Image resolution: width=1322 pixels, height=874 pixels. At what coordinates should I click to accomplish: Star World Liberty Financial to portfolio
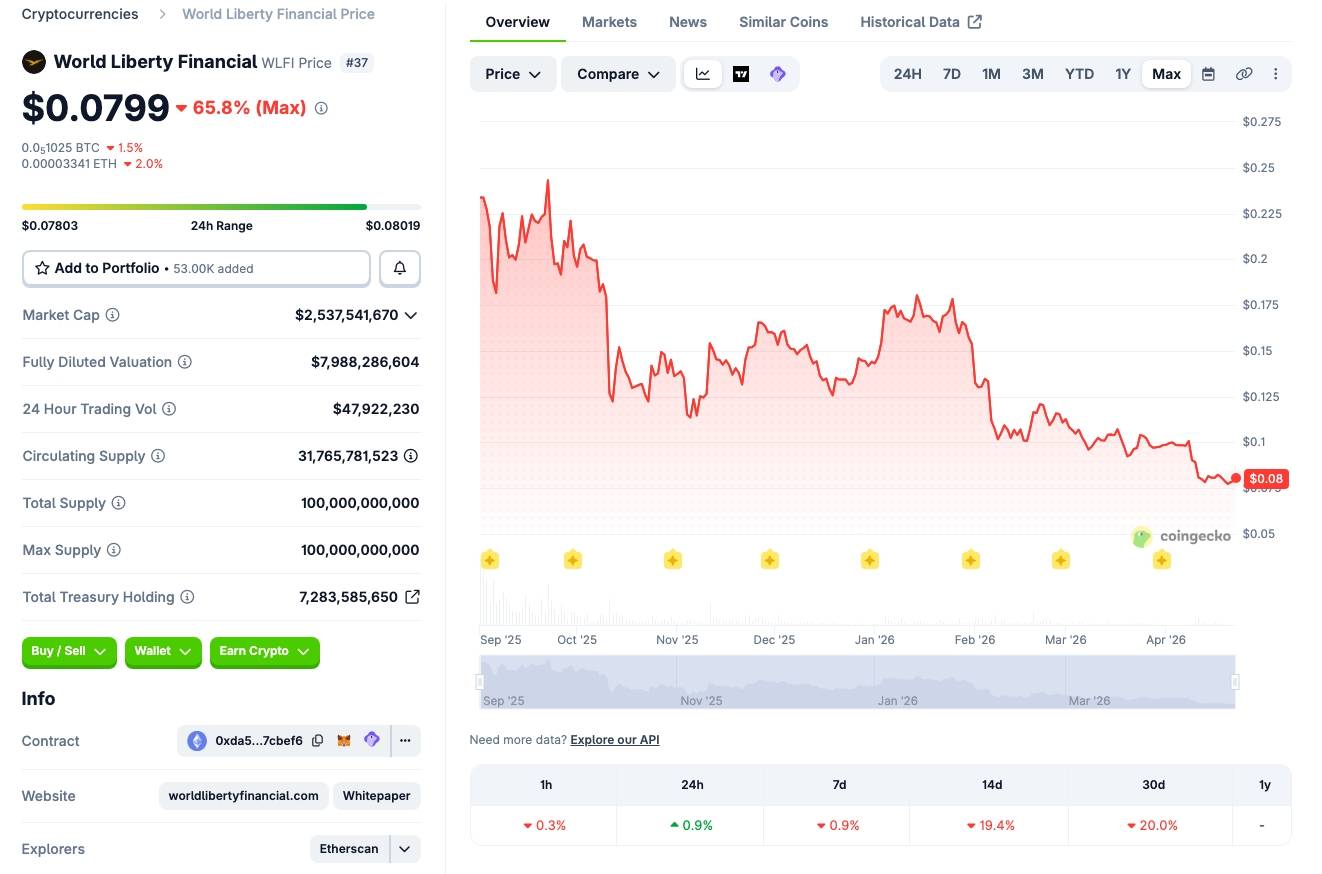click(x=42, y=268)
